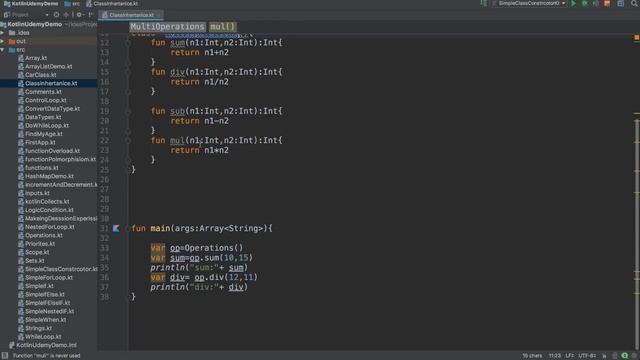This screenshot has width=640, height=360.
Task: Open WhileLoop.kt file
Action: click(43, 337)
